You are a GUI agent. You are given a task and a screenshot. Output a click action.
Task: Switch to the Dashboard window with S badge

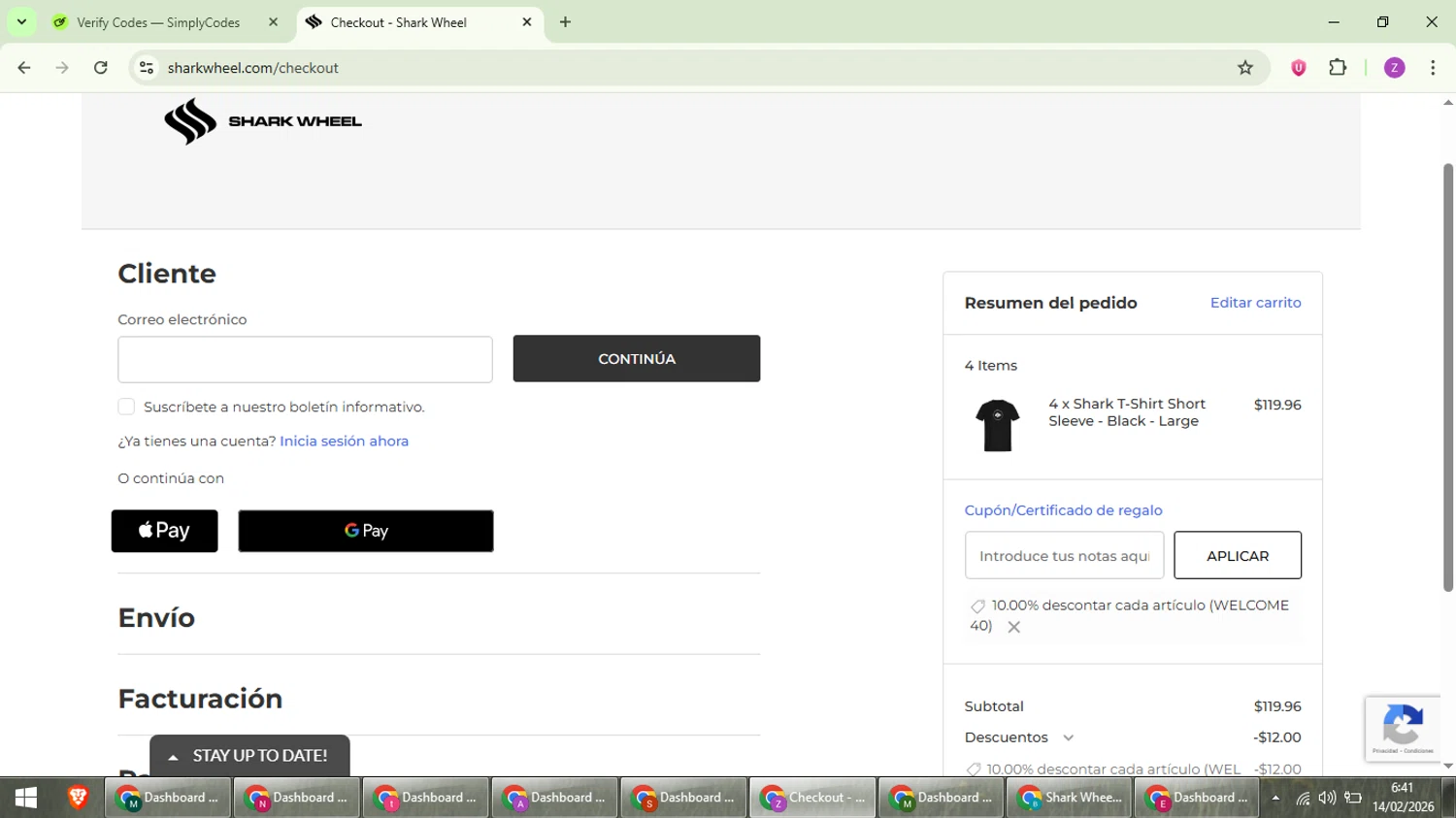point(683,798)
